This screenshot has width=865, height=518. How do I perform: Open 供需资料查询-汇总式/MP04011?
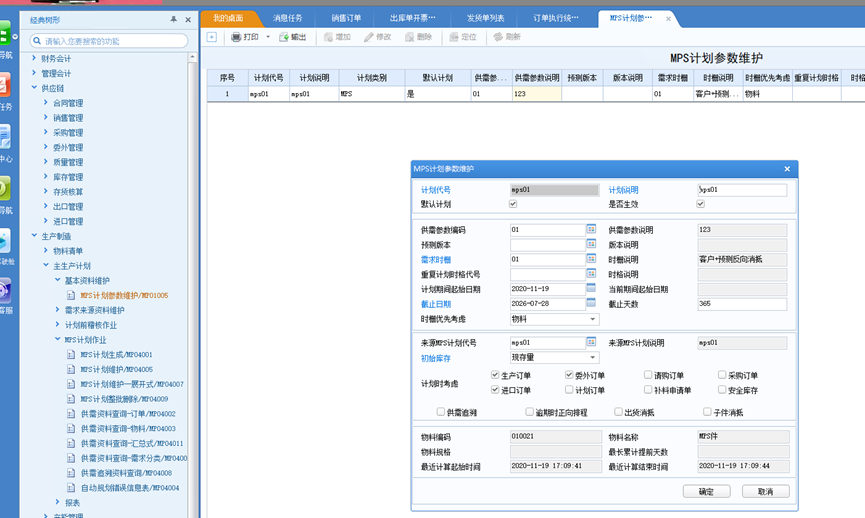coord(132,444)
